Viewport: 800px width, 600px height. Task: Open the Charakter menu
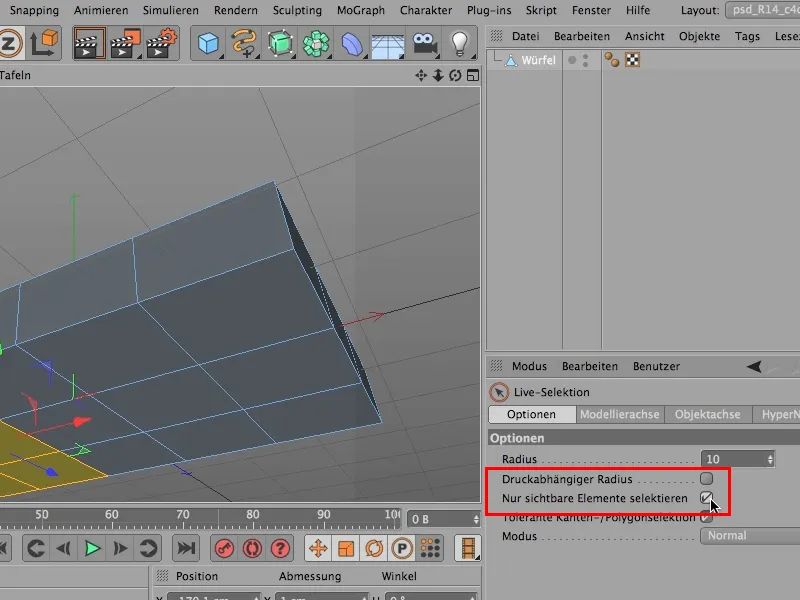tap(426, 10)
